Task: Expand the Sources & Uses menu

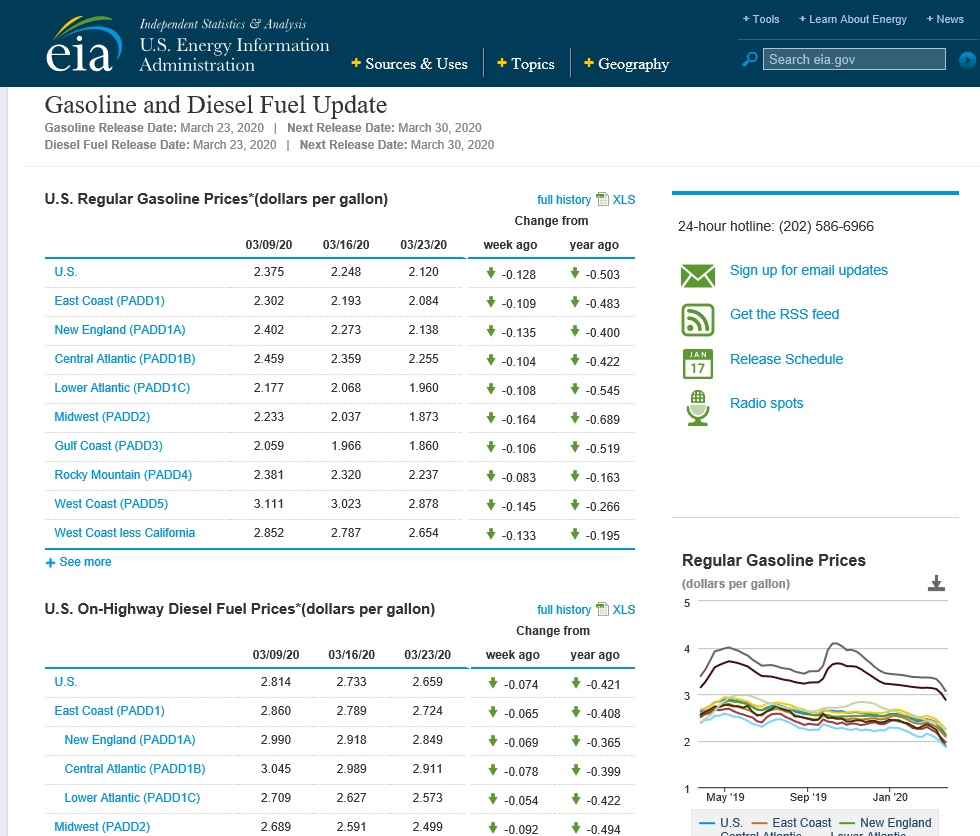Action: coord(409,64)
